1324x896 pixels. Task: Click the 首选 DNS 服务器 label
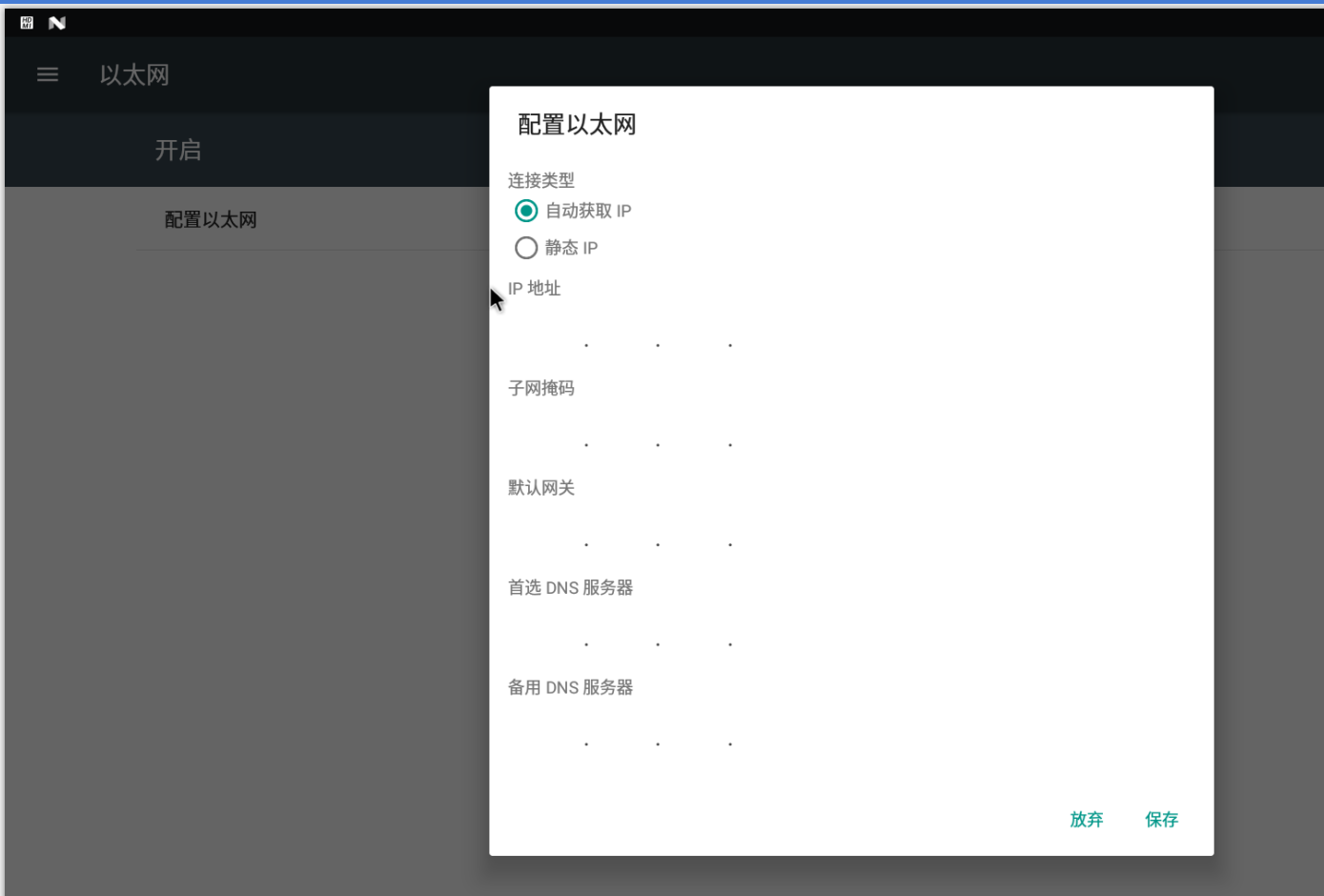click(x=571, y=588)
